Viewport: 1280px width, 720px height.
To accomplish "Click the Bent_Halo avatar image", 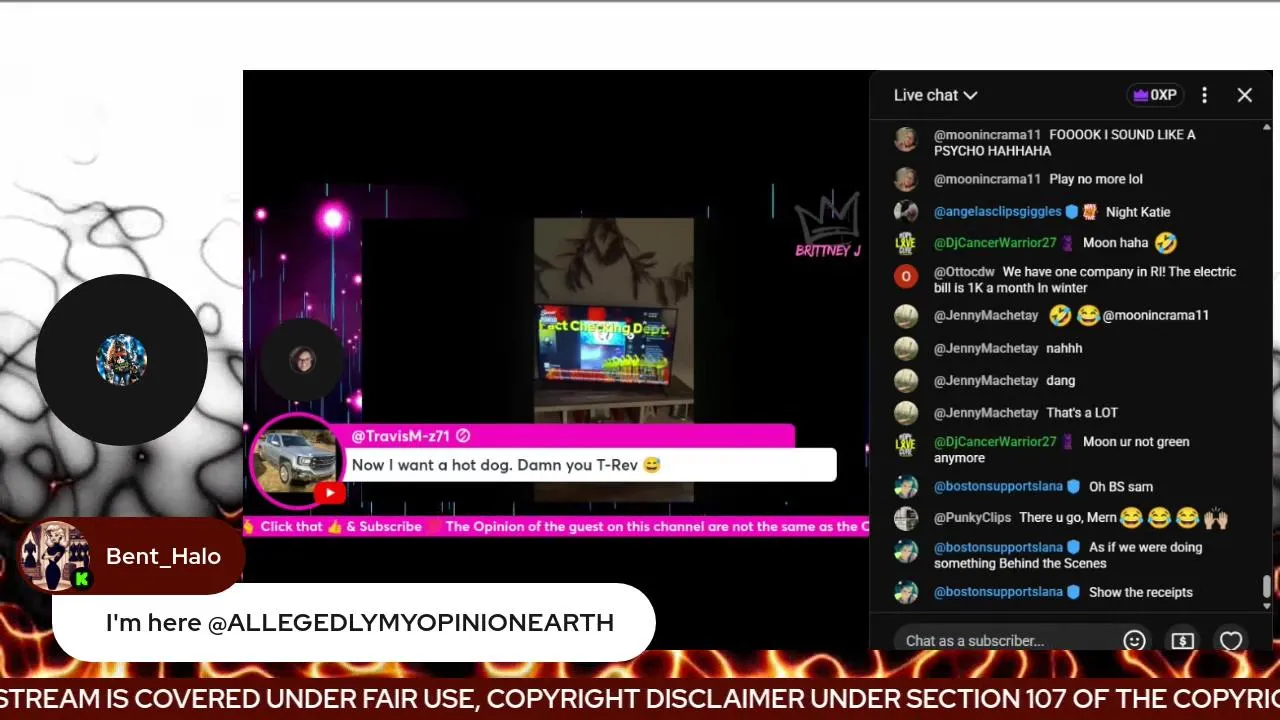I will point(55,556).
